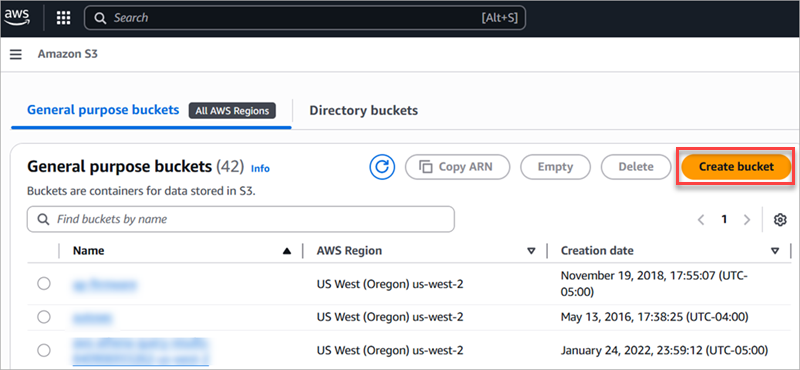The height and width of the screenshot is (370, 800).
Task: Click the November 19, 2018 creation date
Action: [x=654, y=284]
